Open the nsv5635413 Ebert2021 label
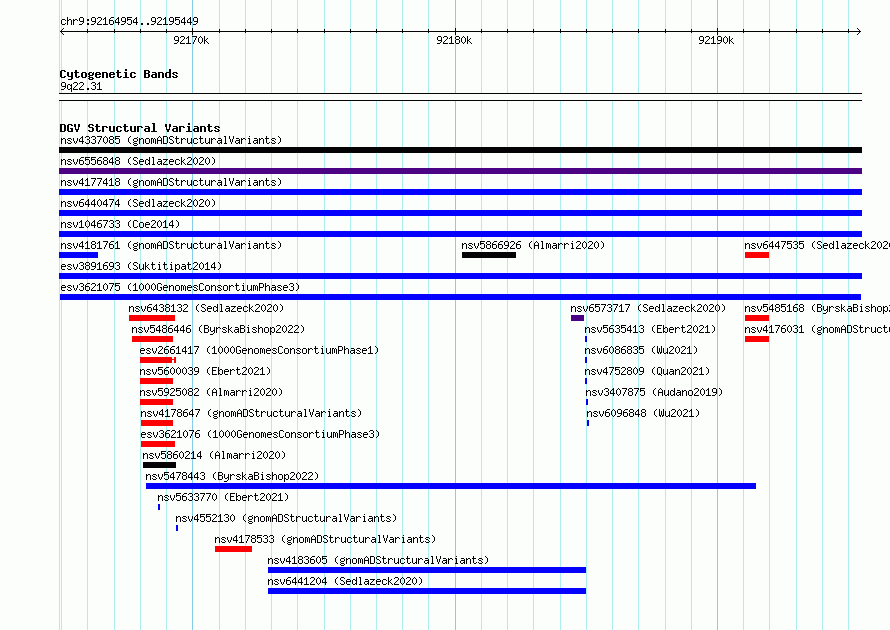The height and width of the screenshot is (630, 890). (650, 329)
